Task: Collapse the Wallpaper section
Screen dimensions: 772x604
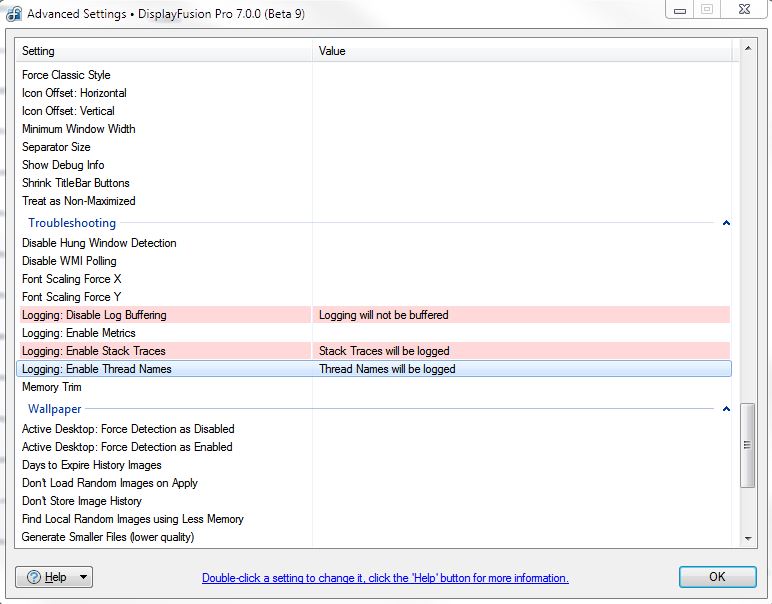Action: tap(726, 409)
